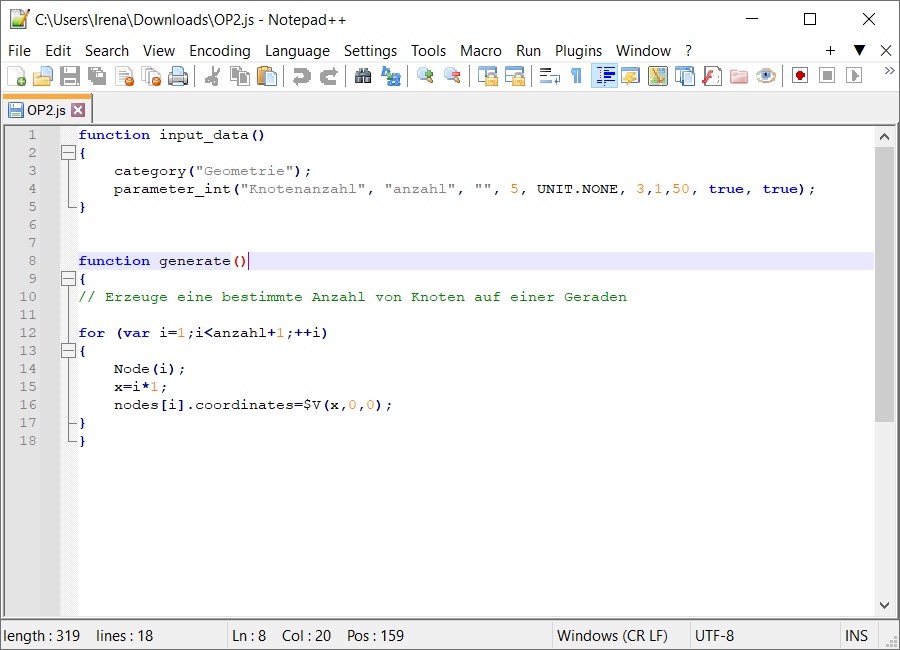Collapse the generate function fold at line 9
Viewport: 900px width, 650px height.
pos(68,279)
